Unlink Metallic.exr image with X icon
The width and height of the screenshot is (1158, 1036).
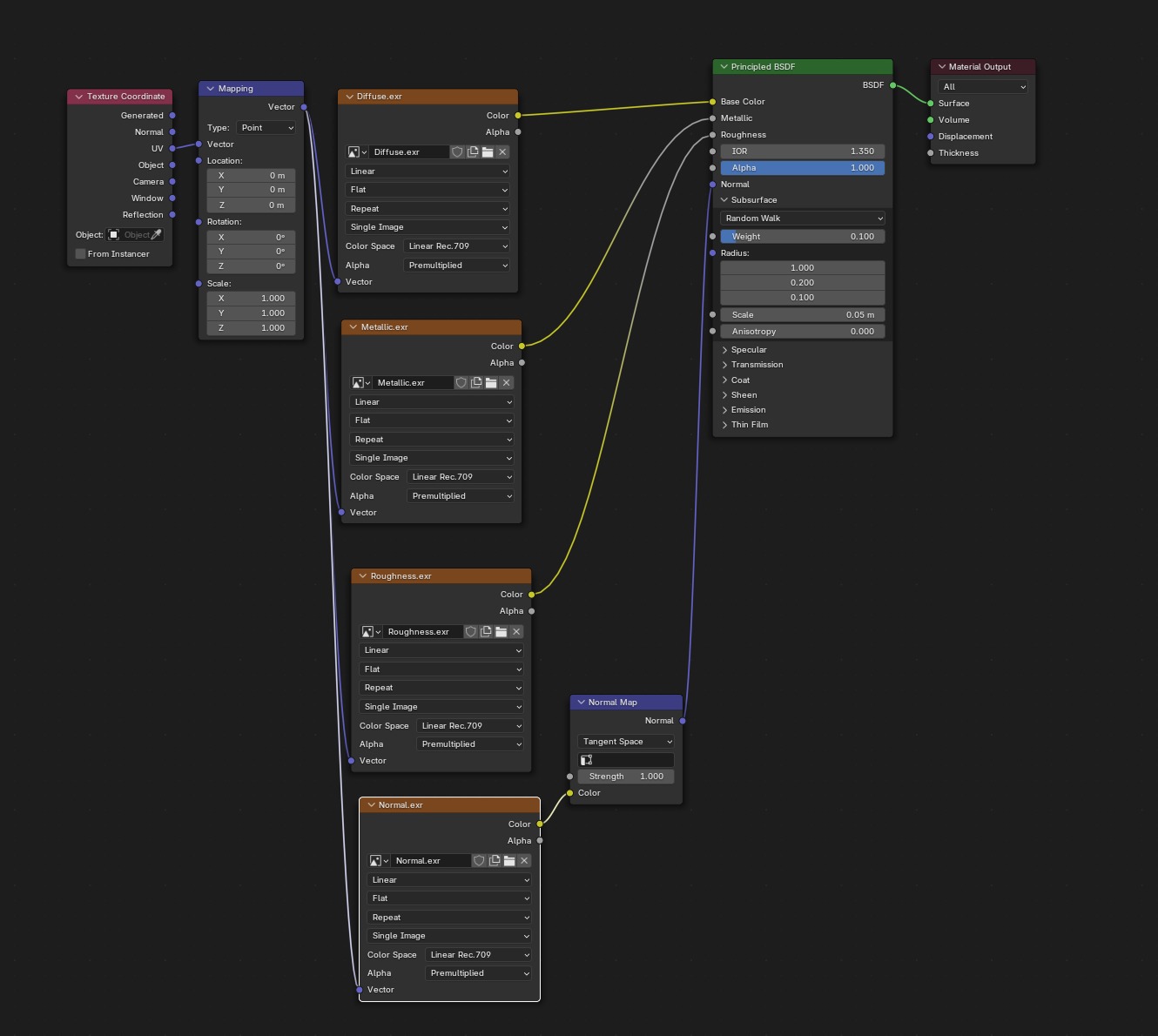tap(507, 383)
